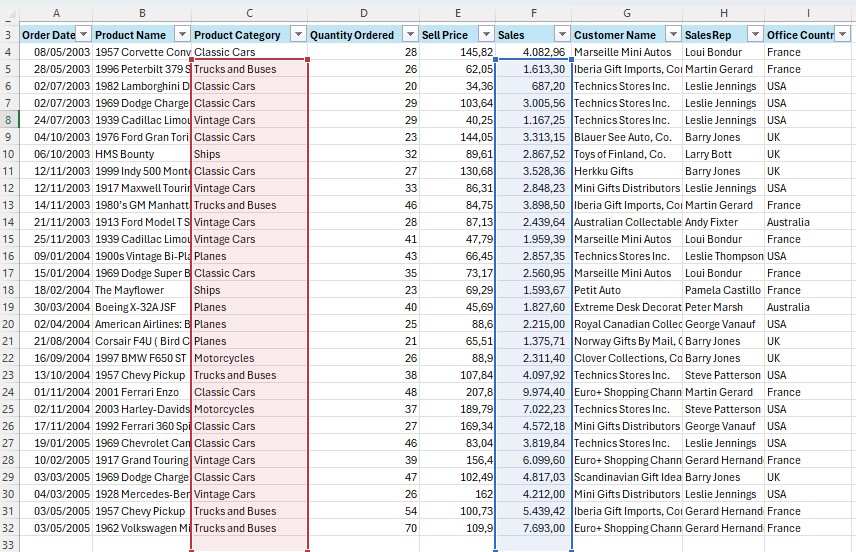
Task: Select column C by its header letter
Action: pos(249,12)
